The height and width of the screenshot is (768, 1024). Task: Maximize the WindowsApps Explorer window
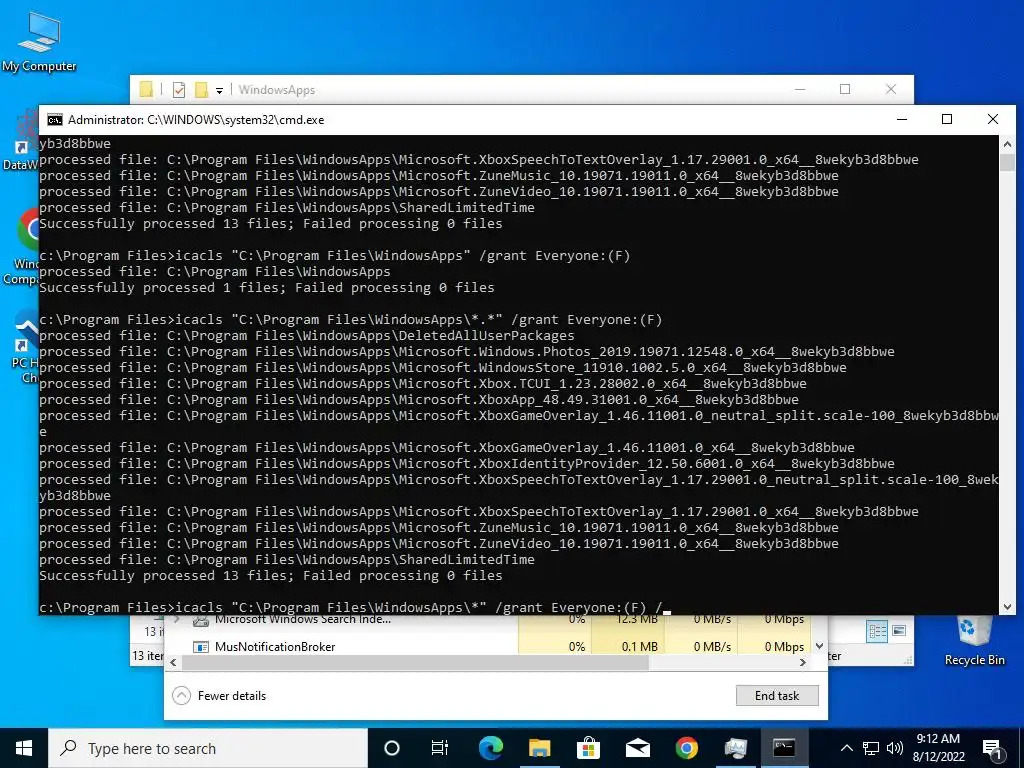(845, 89)
